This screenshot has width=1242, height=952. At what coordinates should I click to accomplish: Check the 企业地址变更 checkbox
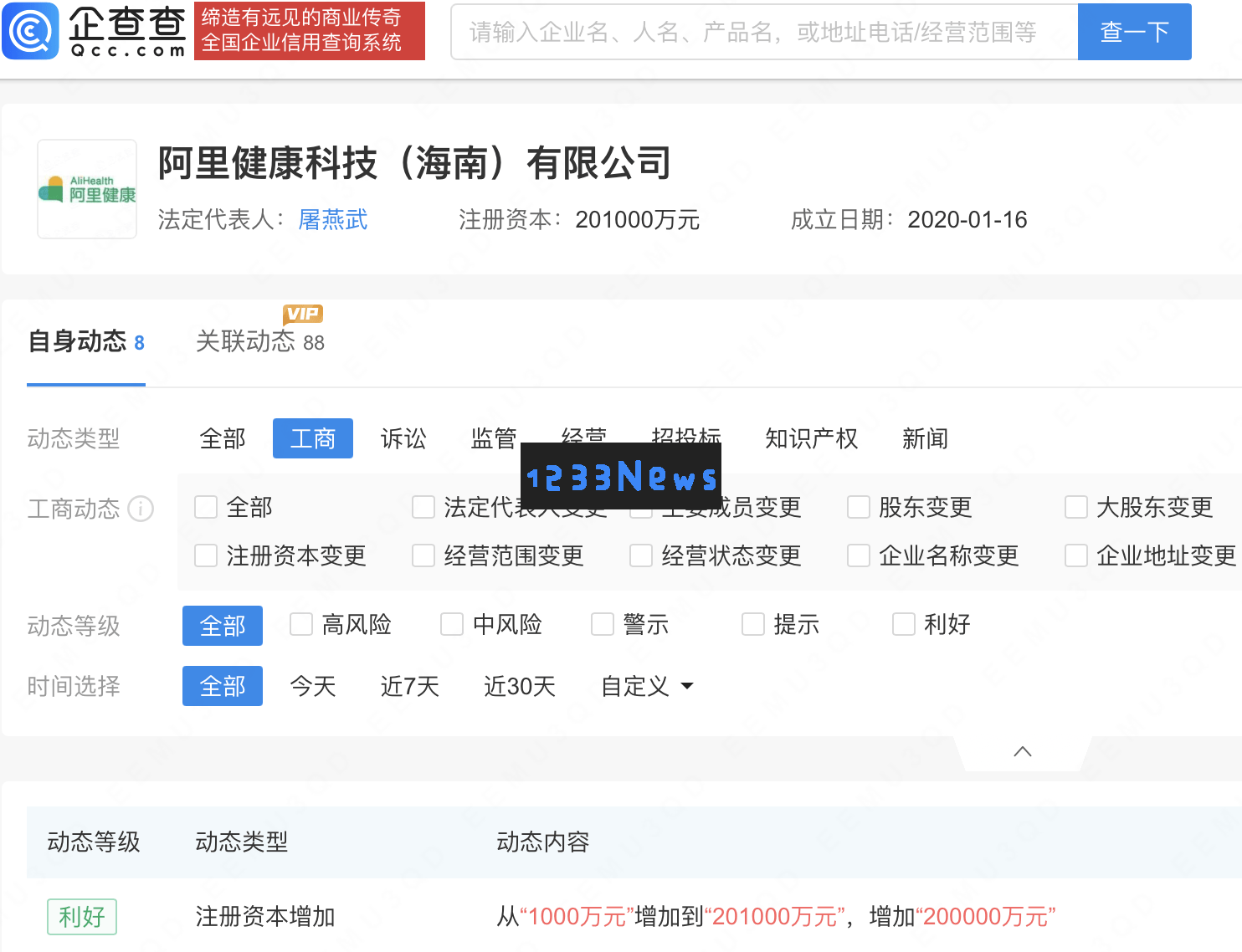click(1076, 555)
